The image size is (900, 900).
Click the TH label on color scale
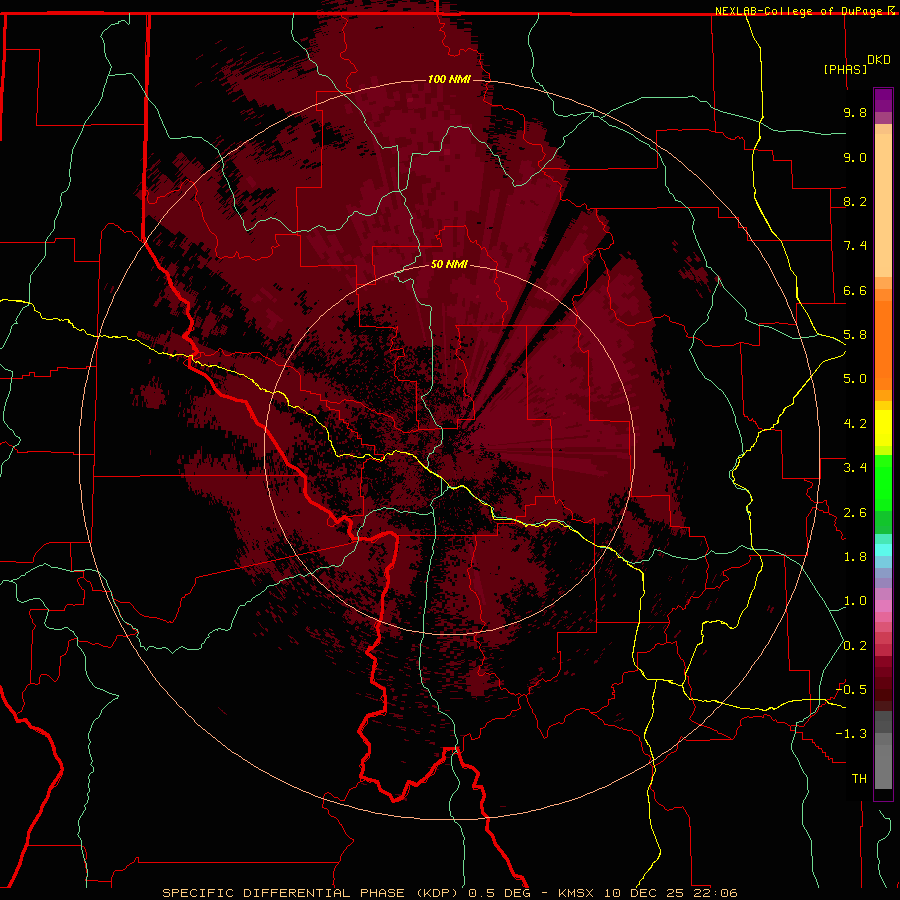coord(859,778)
